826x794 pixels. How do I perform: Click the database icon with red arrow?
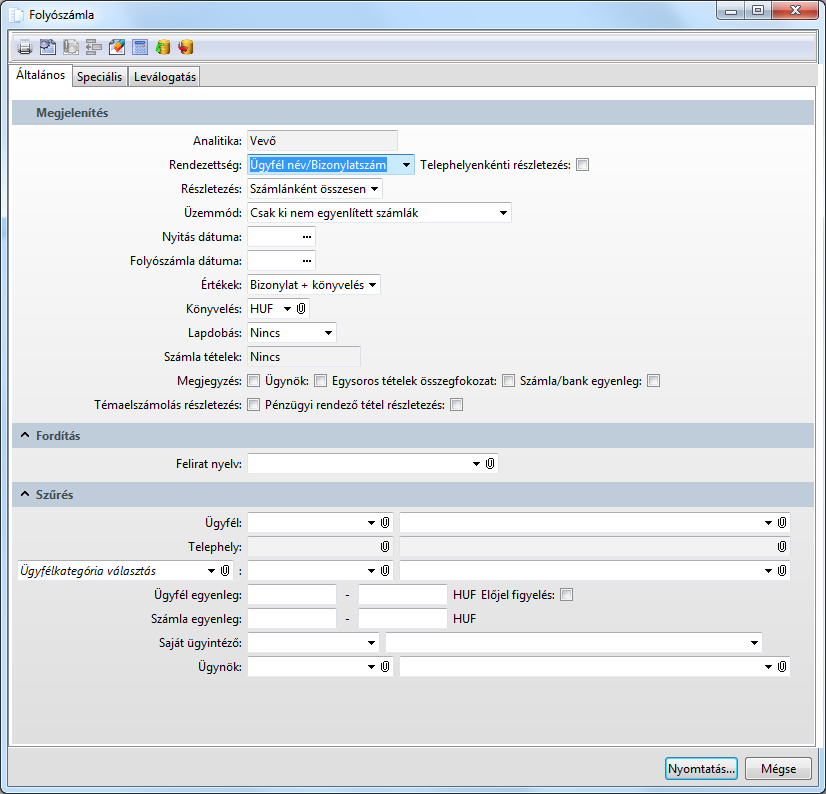click(x=186, y=47)
